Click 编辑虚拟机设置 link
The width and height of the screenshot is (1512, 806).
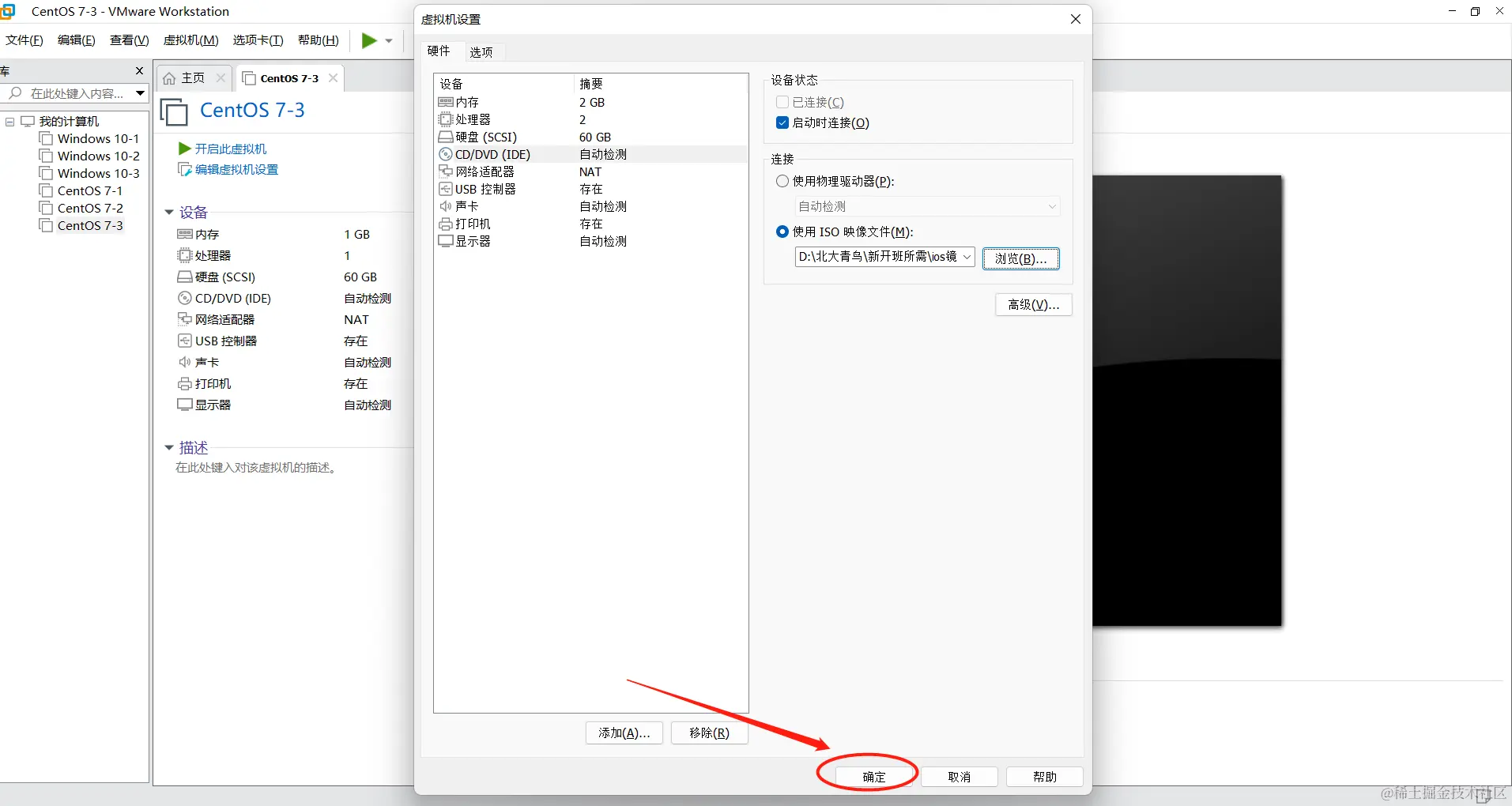click(237, 169)
